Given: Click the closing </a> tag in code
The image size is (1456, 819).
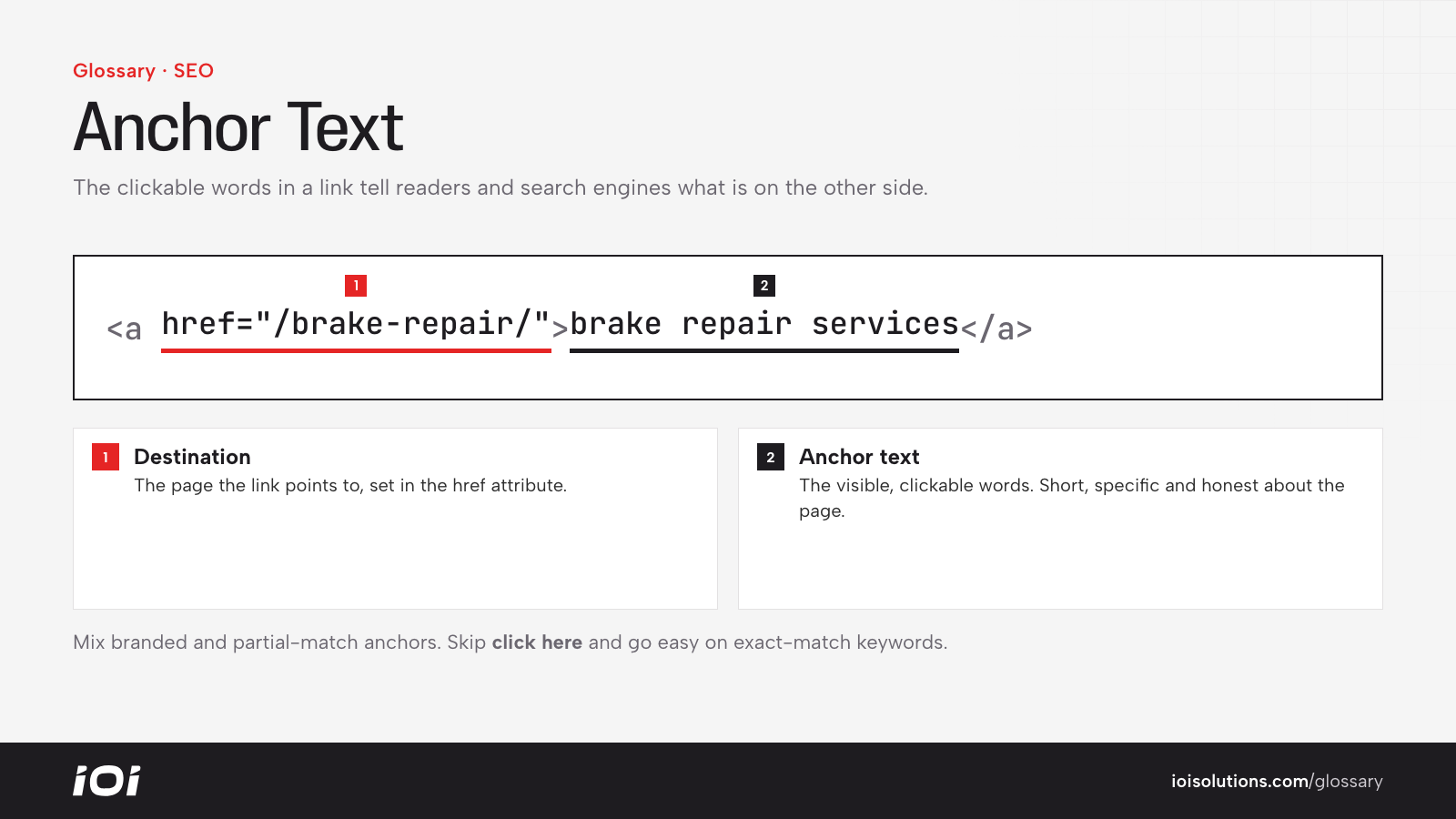Looking at the screenshot, I should (996, 329).
